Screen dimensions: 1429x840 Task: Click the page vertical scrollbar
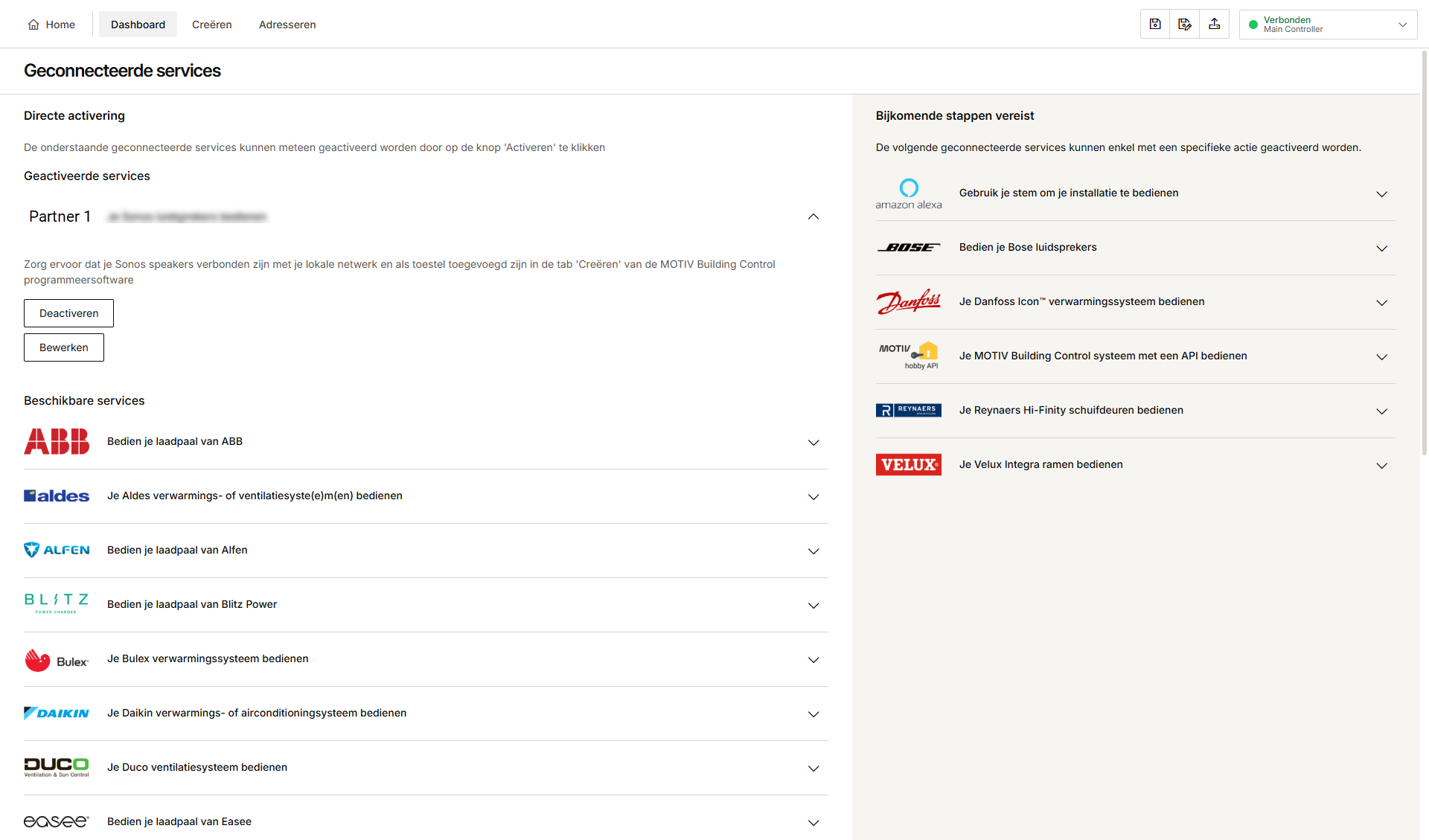[1425, 253]
